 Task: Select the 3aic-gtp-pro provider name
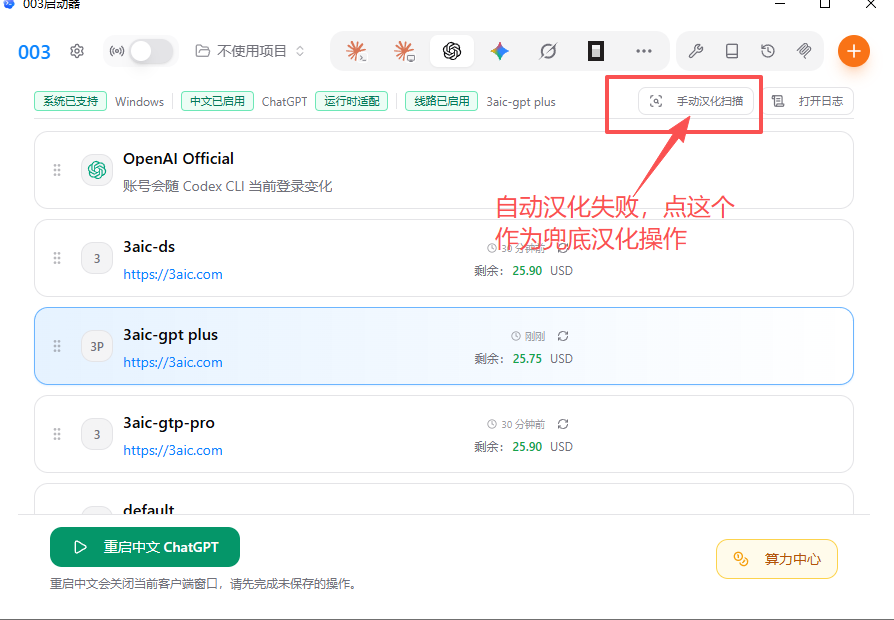pos(169,423)
